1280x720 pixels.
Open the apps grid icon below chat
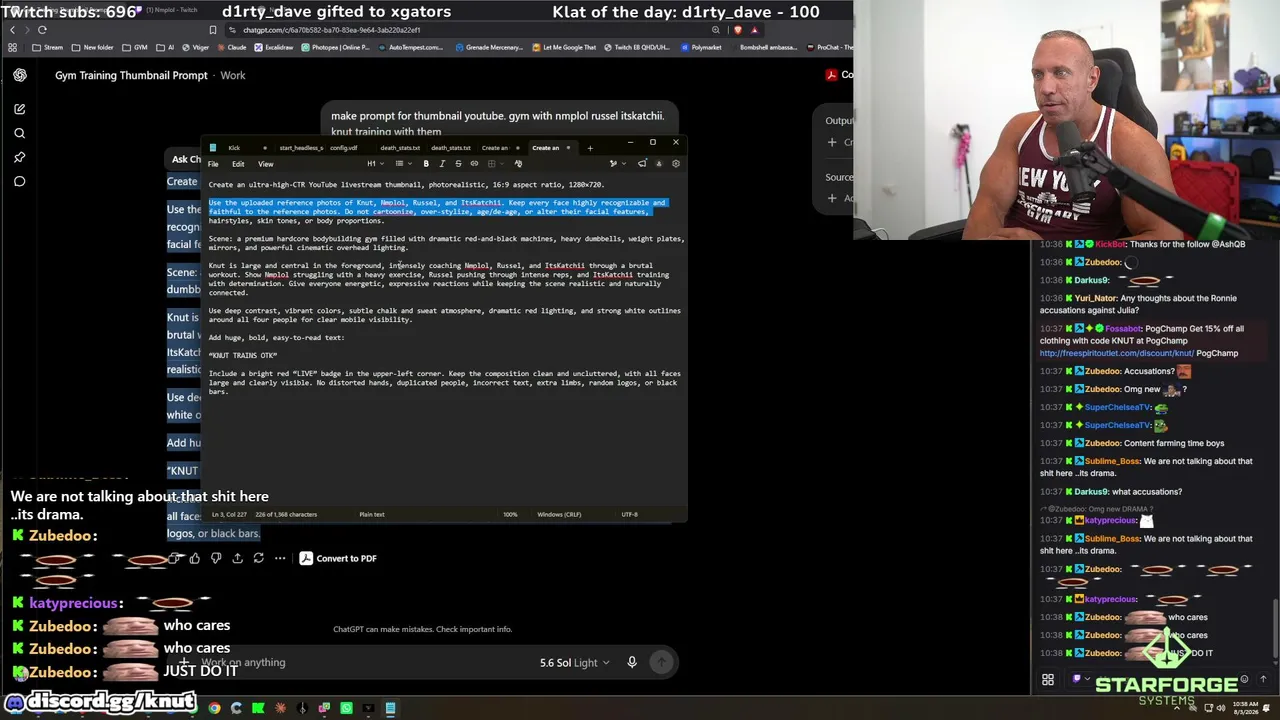pos(1048,680)
